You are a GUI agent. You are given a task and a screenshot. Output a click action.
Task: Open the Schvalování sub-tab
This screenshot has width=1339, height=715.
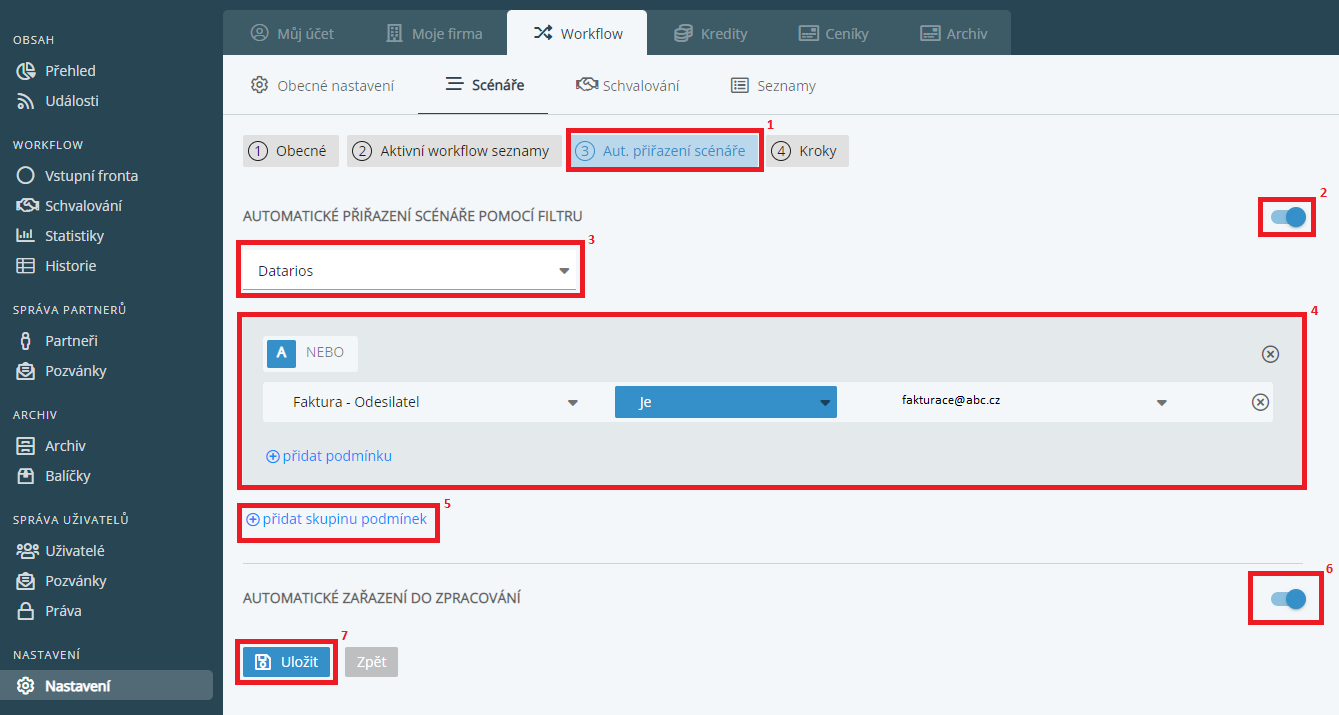pos(628,86)
